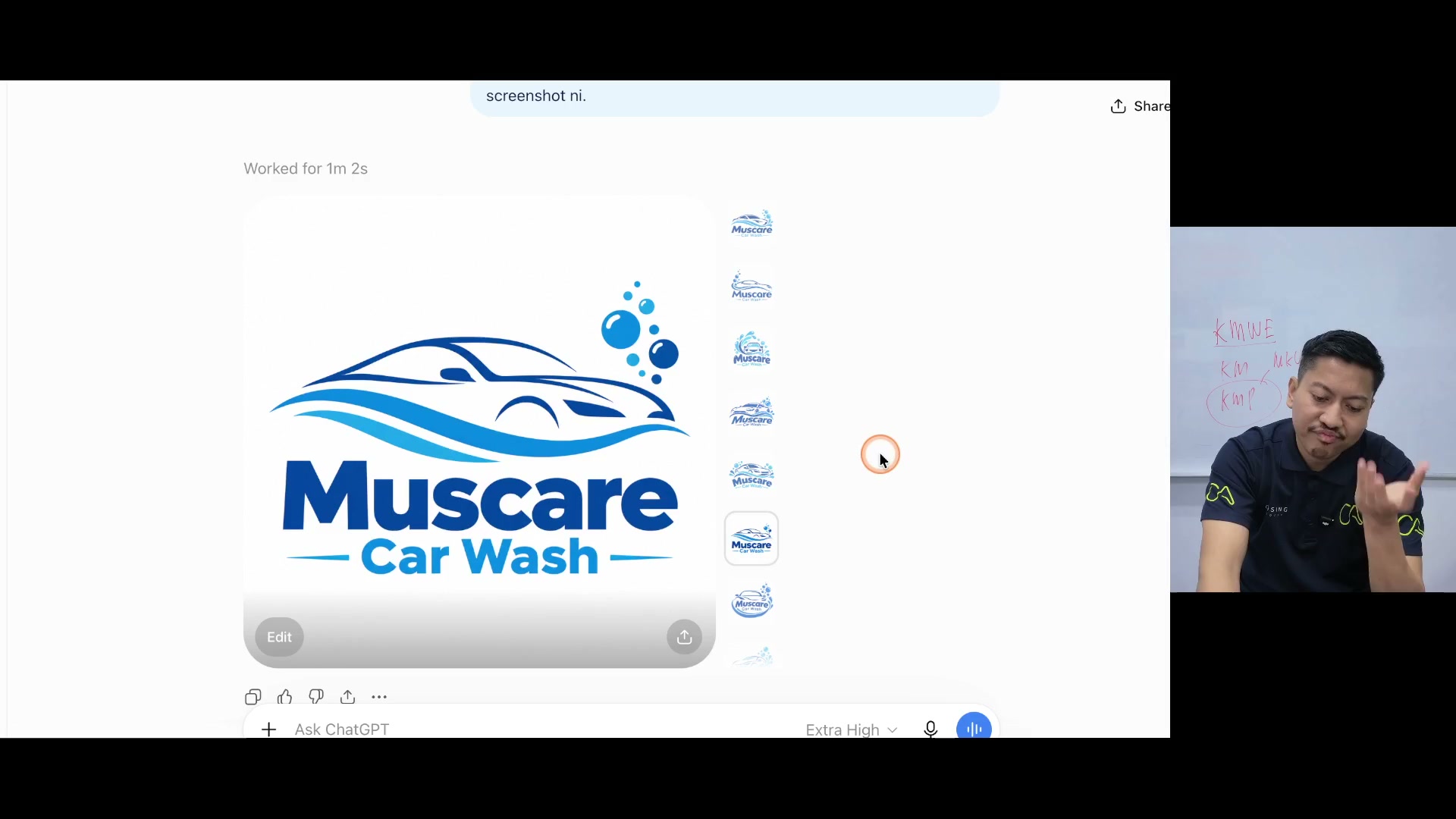Share the response using the arrow icon below the image
This screenshot has width=1456, height=819.
(x=347, y=697)
